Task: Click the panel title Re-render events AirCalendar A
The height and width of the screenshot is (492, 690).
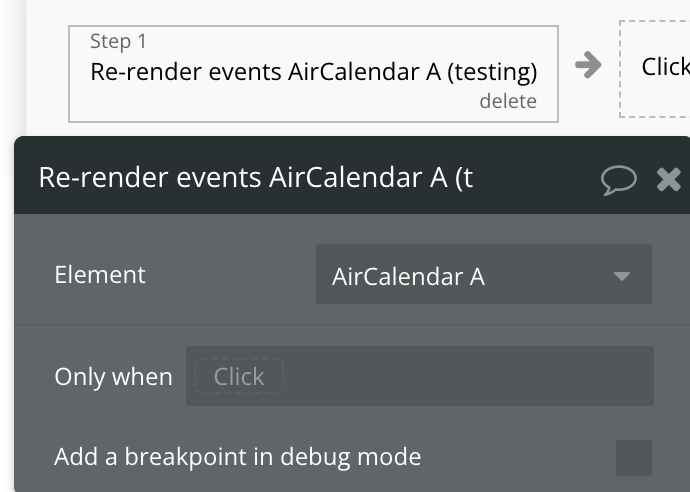Action: tap(256, 177)
